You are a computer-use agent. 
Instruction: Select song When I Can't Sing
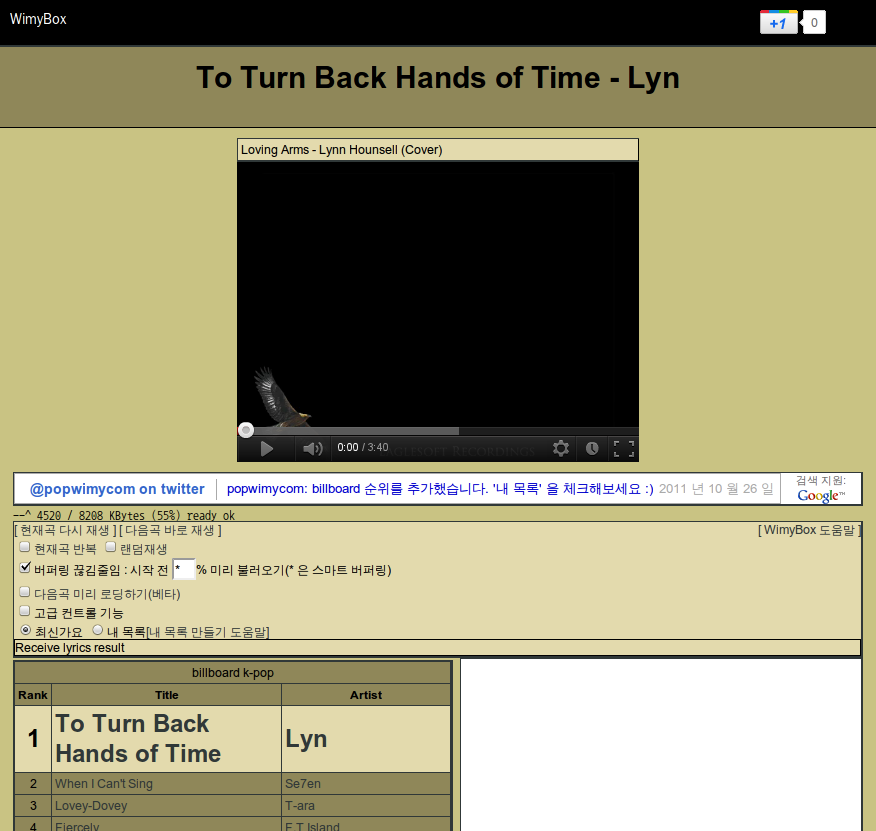(104, 783)
